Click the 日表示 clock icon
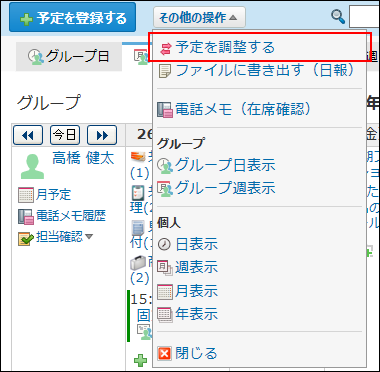 164,244
